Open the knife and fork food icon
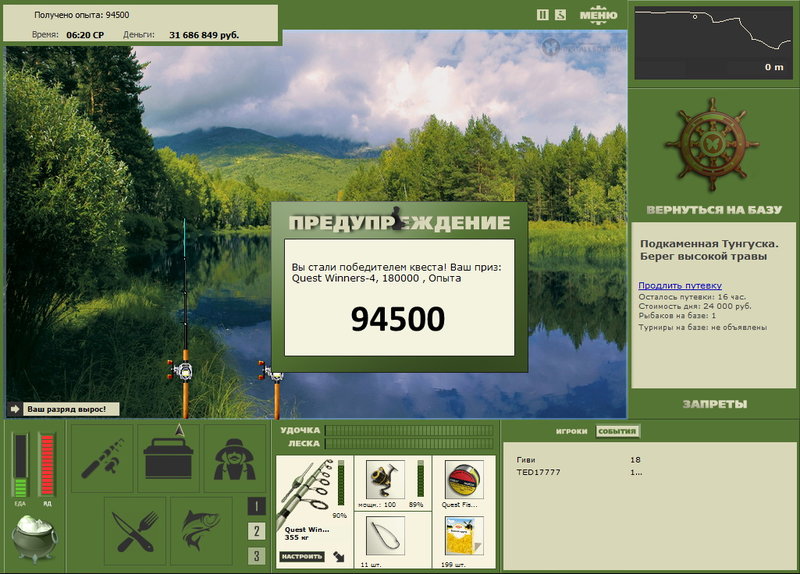The image size is (800, 574). [x=135, y=531]
